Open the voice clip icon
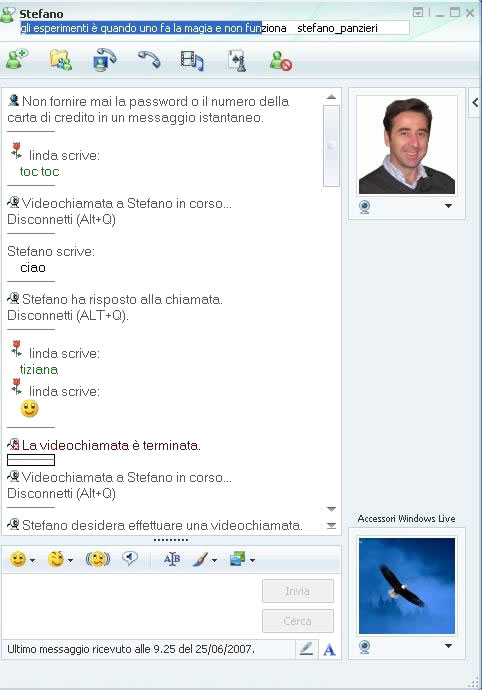Image resolution: width=482 pixels, height=690 pixels. click(x=130, y=558)
